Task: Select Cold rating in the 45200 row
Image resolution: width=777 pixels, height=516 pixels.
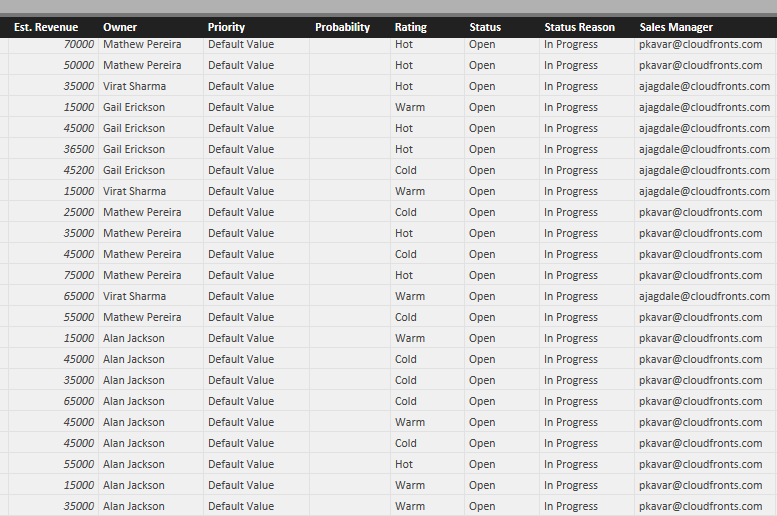Action: click(x=406, y=170)
